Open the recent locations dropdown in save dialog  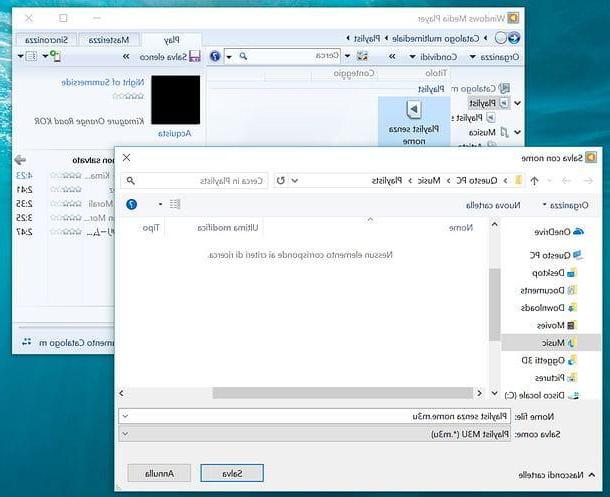coord(549,181)
